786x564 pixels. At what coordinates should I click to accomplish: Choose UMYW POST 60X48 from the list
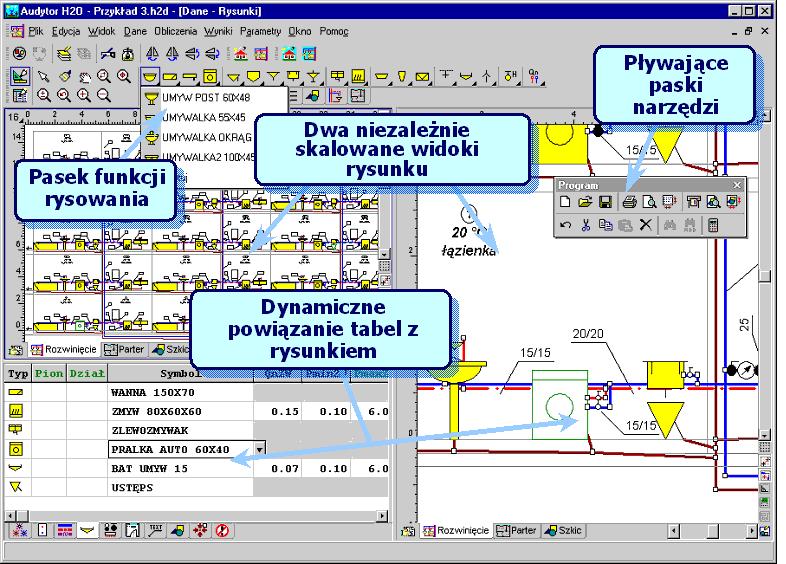point(215,97)
